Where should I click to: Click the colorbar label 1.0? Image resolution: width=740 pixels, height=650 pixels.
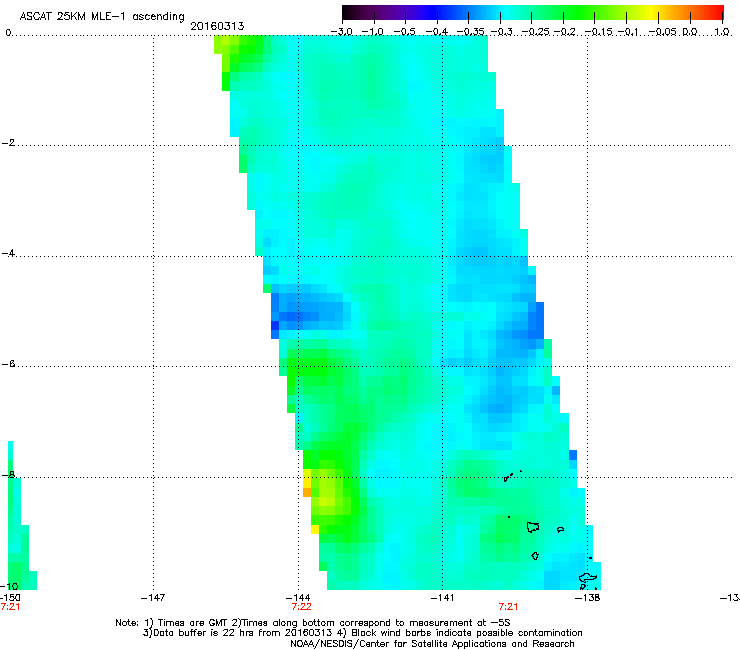[722, 32]
